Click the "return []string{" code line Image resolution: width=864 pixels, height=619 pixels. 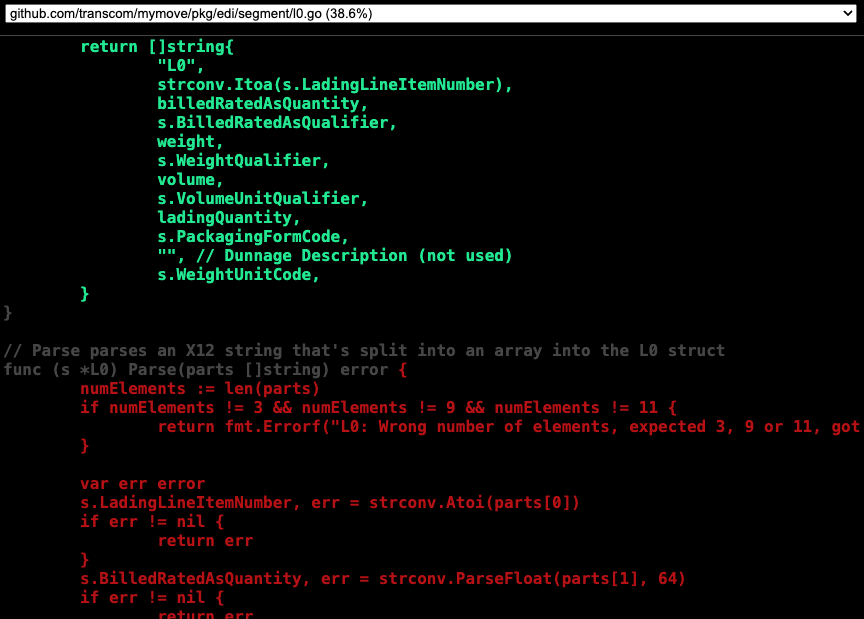point(157,47)
